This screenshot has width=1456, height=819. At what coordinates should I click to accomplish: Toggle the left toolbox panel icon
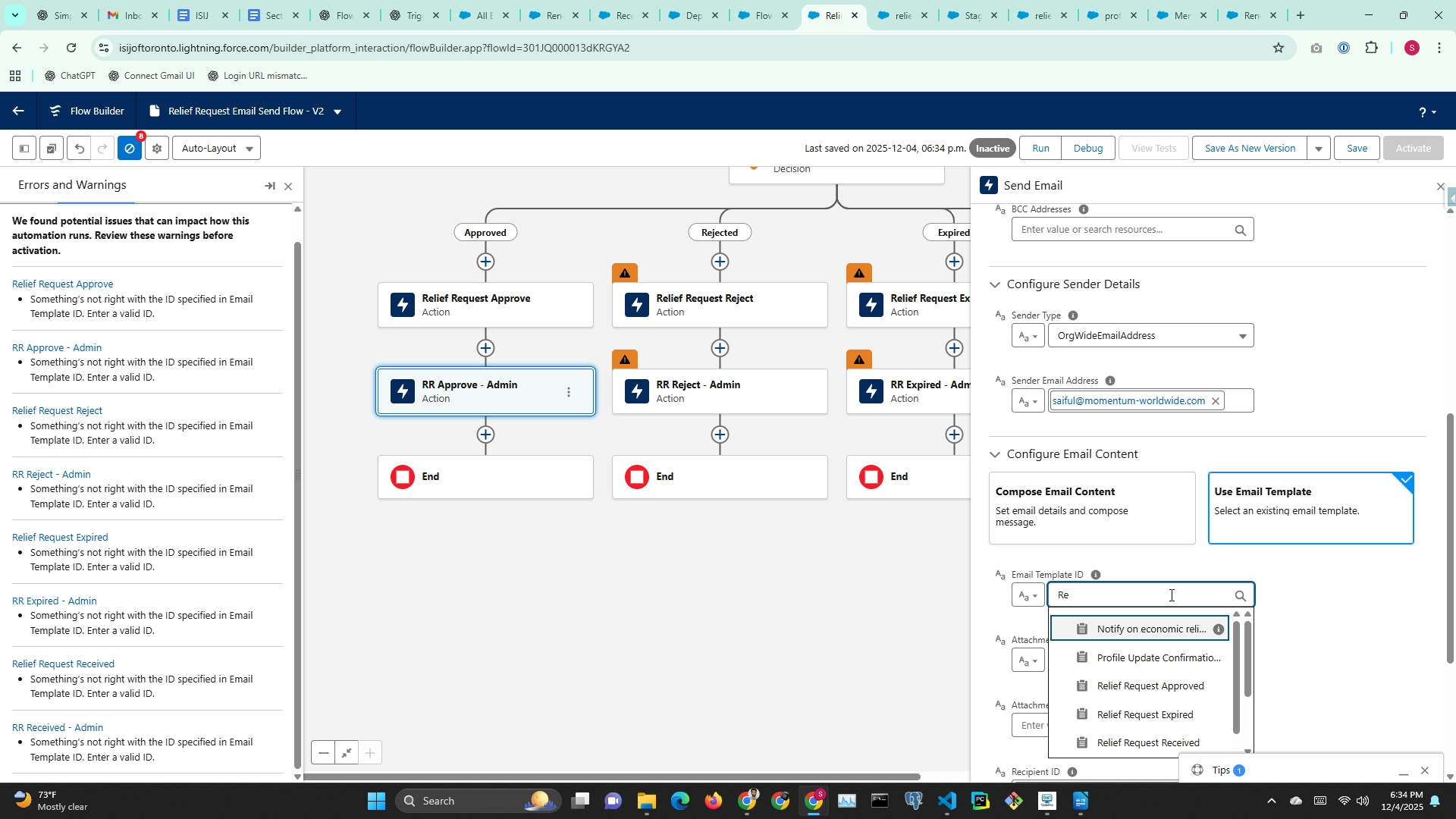pyautogui.click(x=24, y=149)
